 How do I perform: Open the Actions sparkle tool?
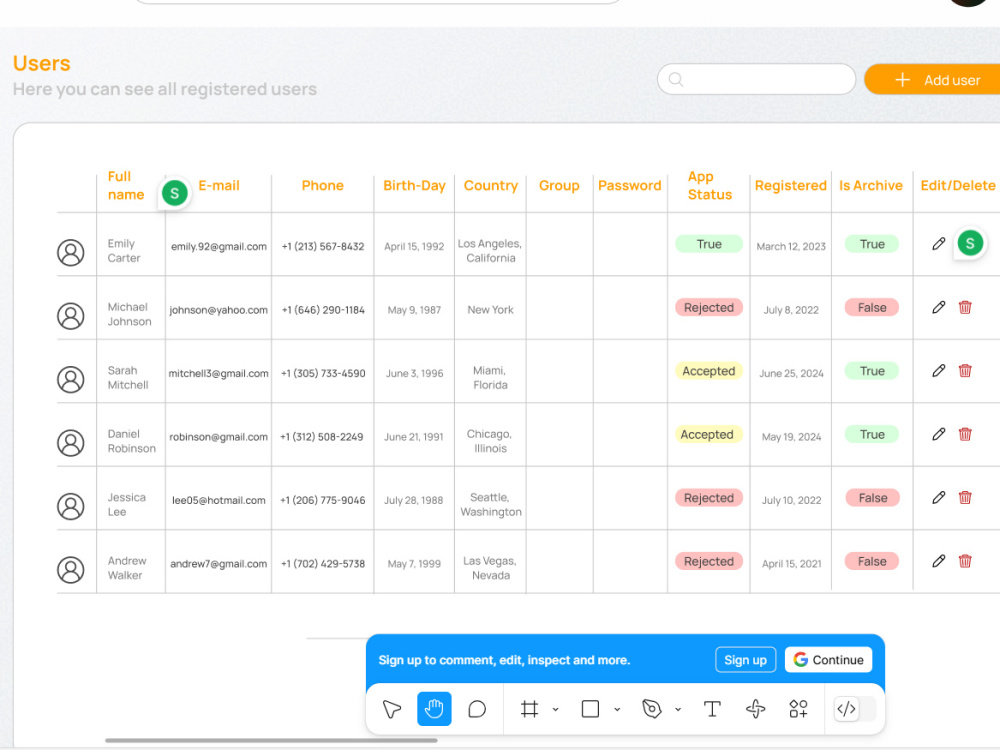(x=756, y=709)
